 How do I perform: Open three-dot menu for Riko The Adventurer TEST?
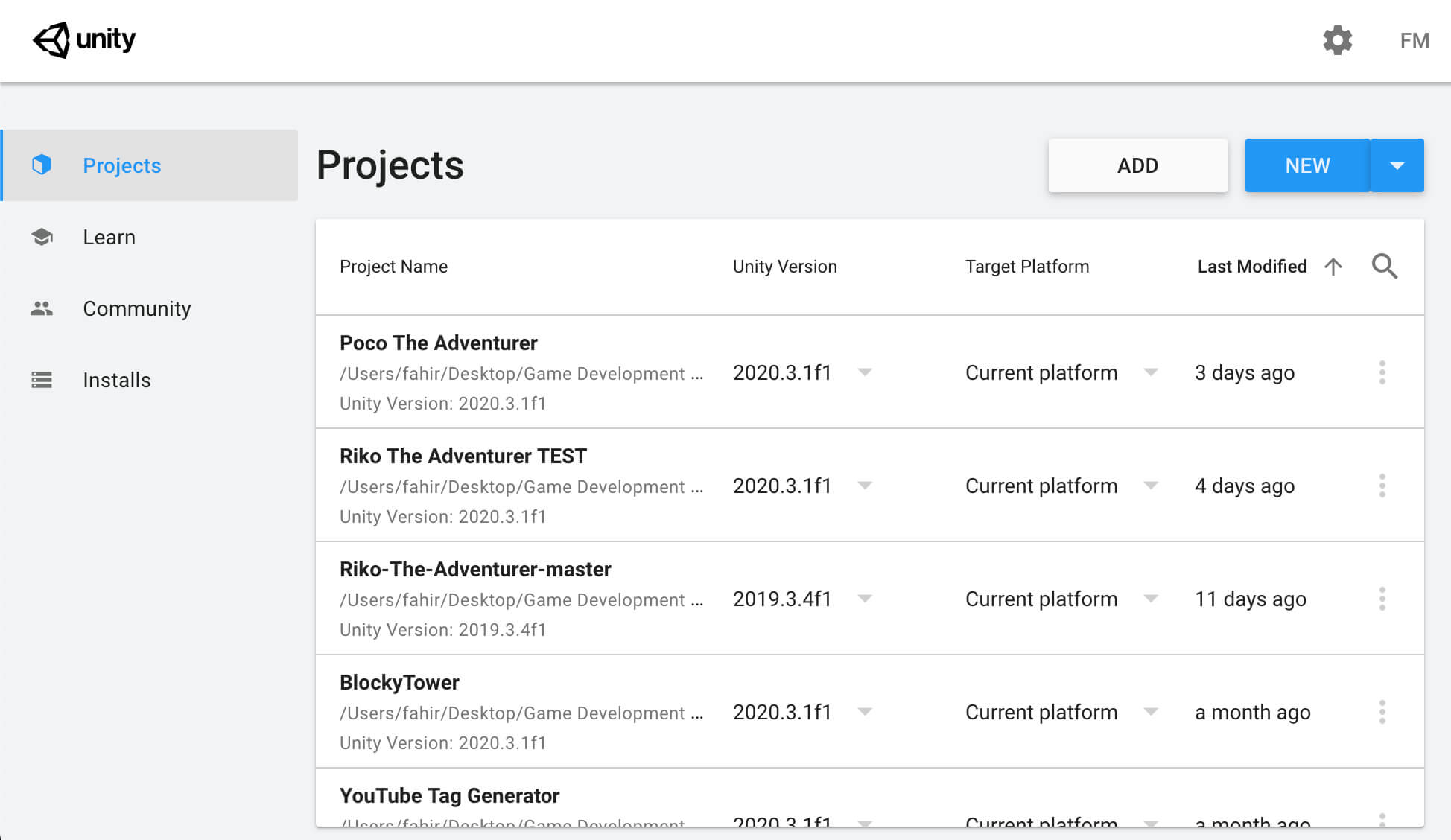pos(1382,486)
